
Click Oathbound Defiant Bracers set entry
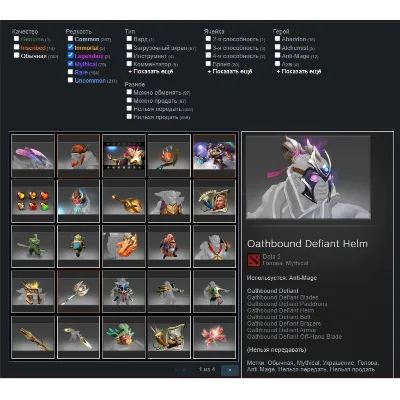(x=284, y=324)
